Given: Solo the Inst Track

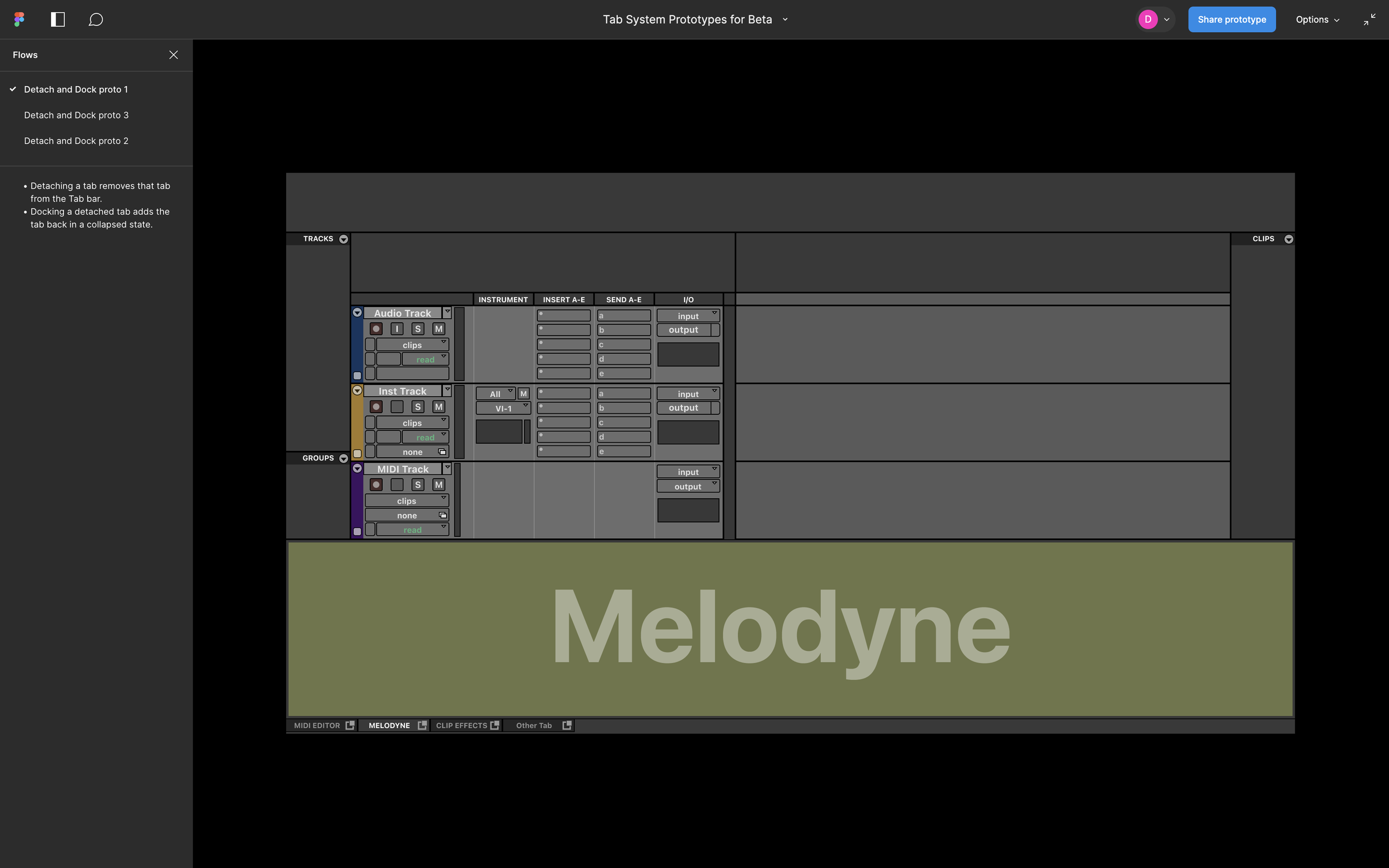Looking at the screenshot, I should [418, 407].
